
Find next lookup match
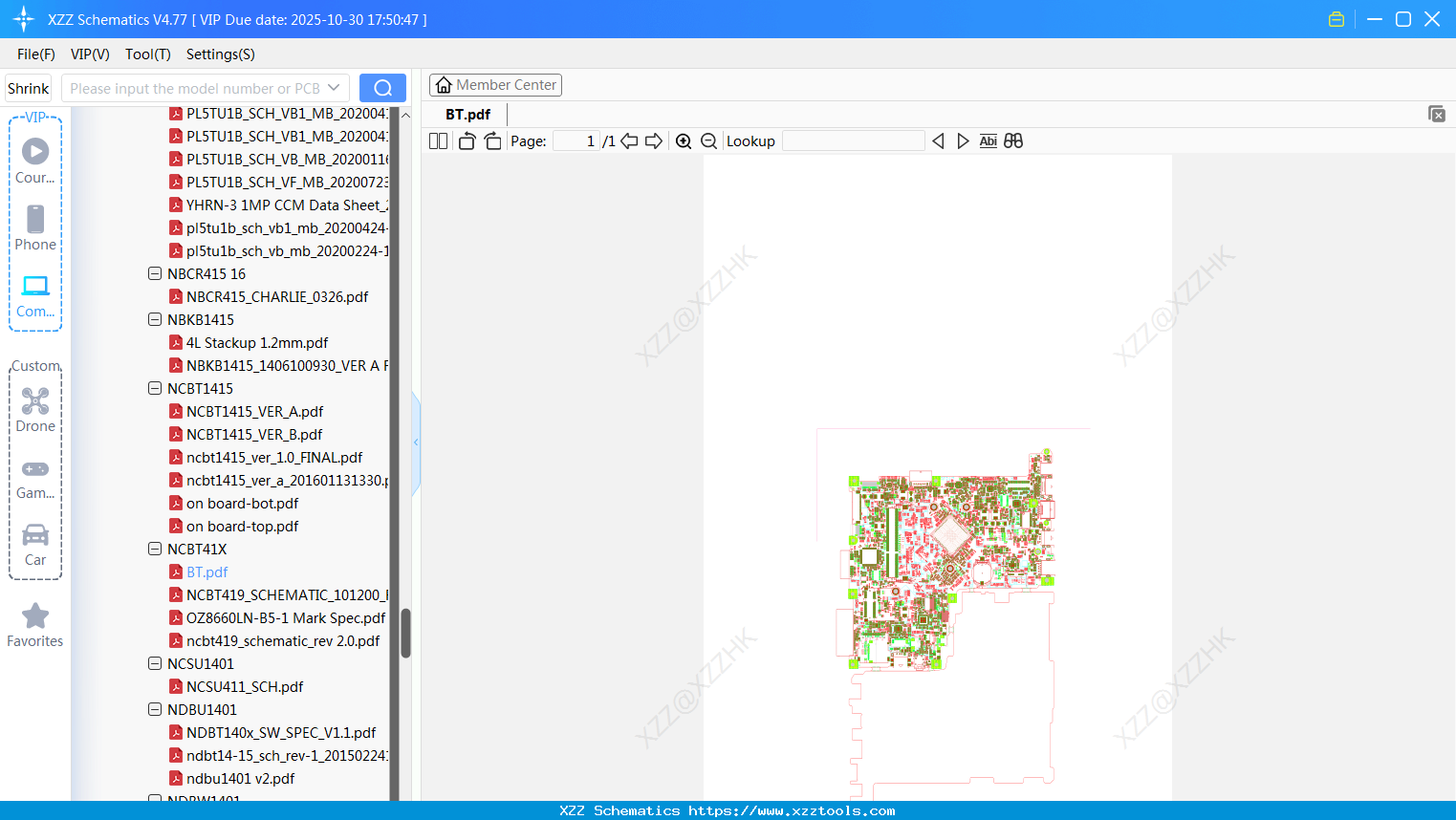tap(963, 141)
